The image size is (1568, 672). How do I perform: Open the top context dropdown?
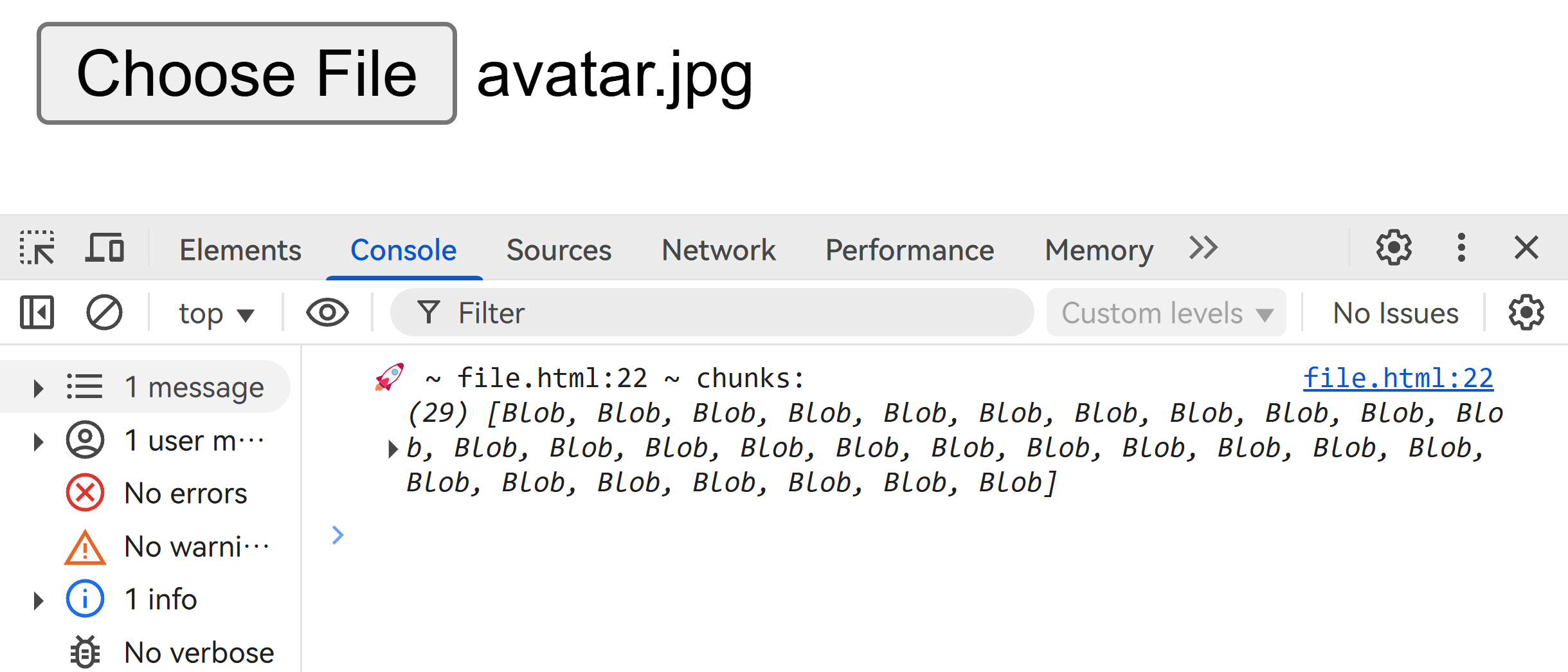tap(217, 314)
